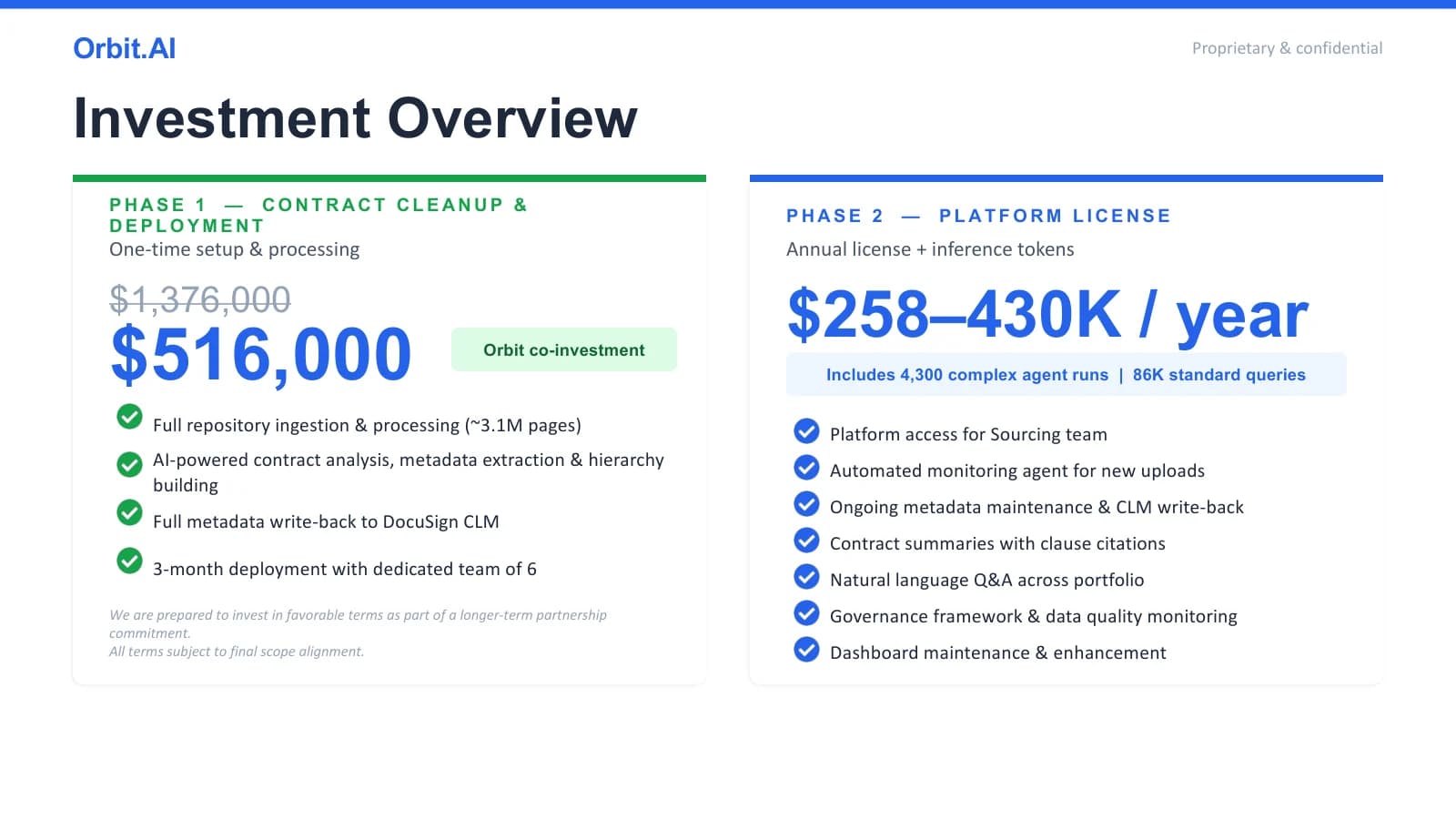Click 'Full repository ingestion & processing' text

pyautogui.click(x=367, y=425)
